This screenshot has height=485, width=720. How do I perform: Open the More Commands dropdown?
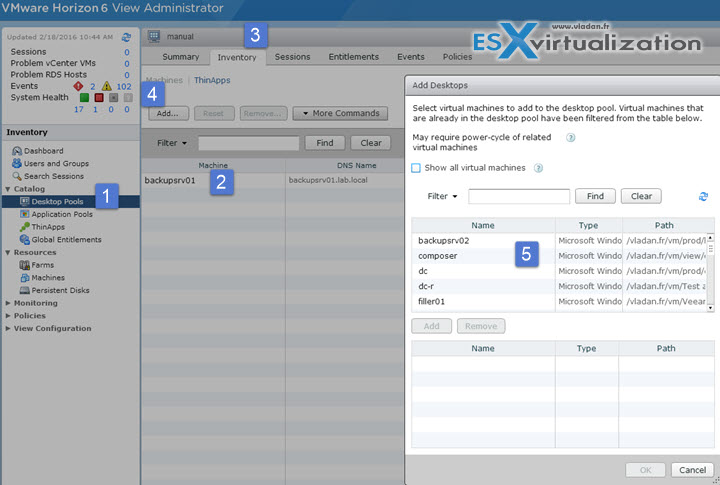340,113
